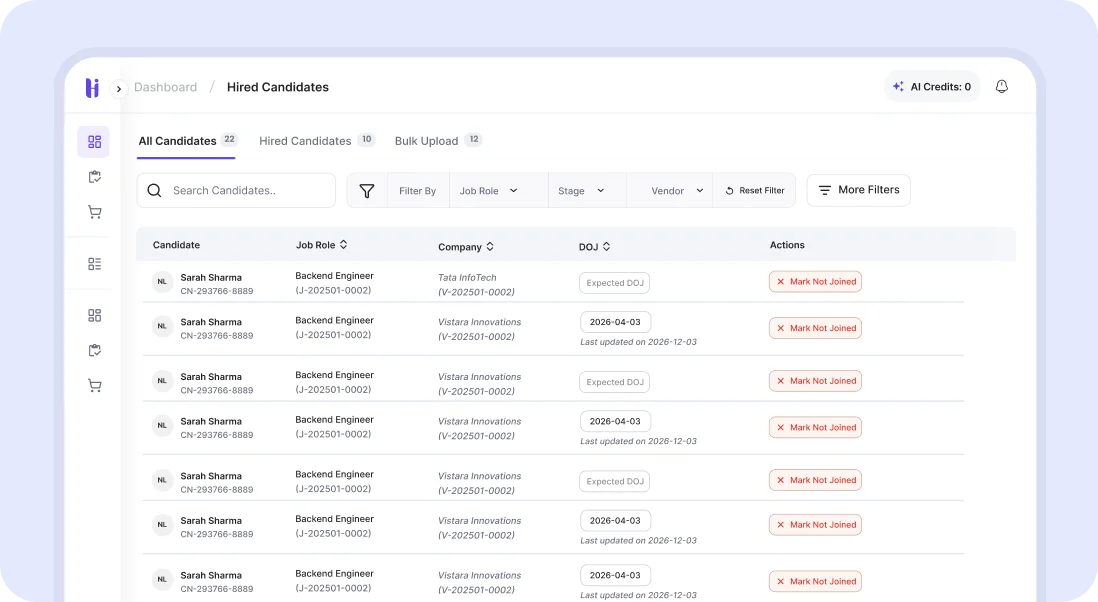This screenshot has width=1098, height=602.
Task: Mark Sarah Sharma at Tata InfoTech as Not Joined
Action: click(x=815, y=281)
